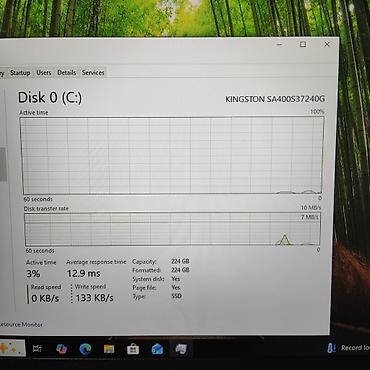Viewport: 370px width, 370px height.
Task: Click the 0 KB/s read speed value
Action: [45, 298]
